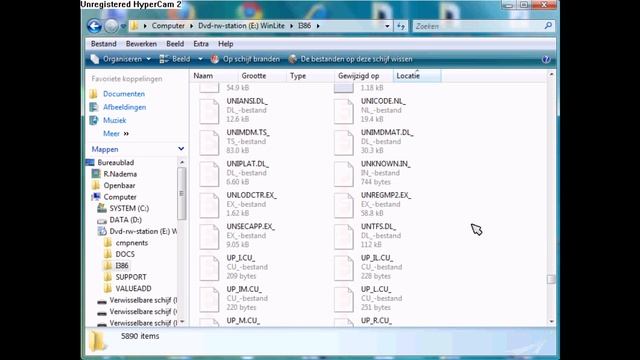The height and width of the screenshot is (360, 640).
Task: Select file icon of UP_IM.CU_
Action: pyautogui.click(x=209, y=300)
